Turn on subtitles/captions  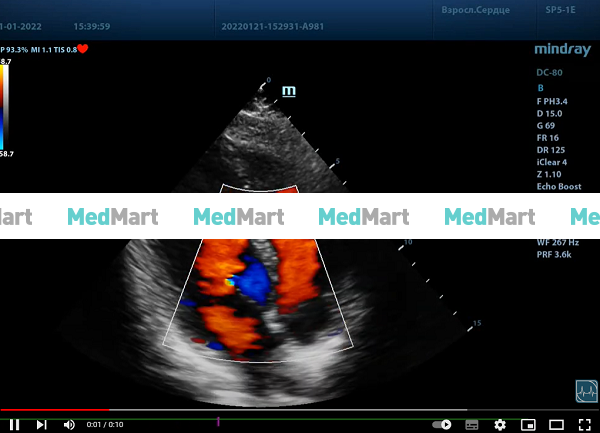[471, 425]
